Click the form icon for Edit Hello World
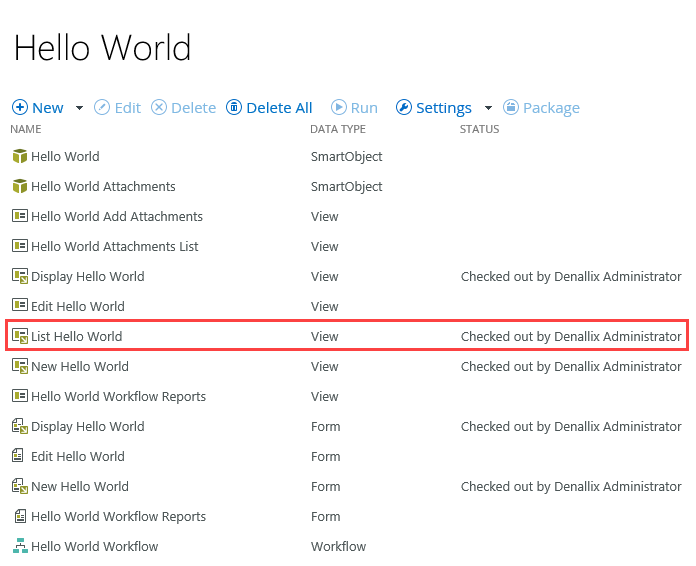696x566 pixels. [19, 457]
